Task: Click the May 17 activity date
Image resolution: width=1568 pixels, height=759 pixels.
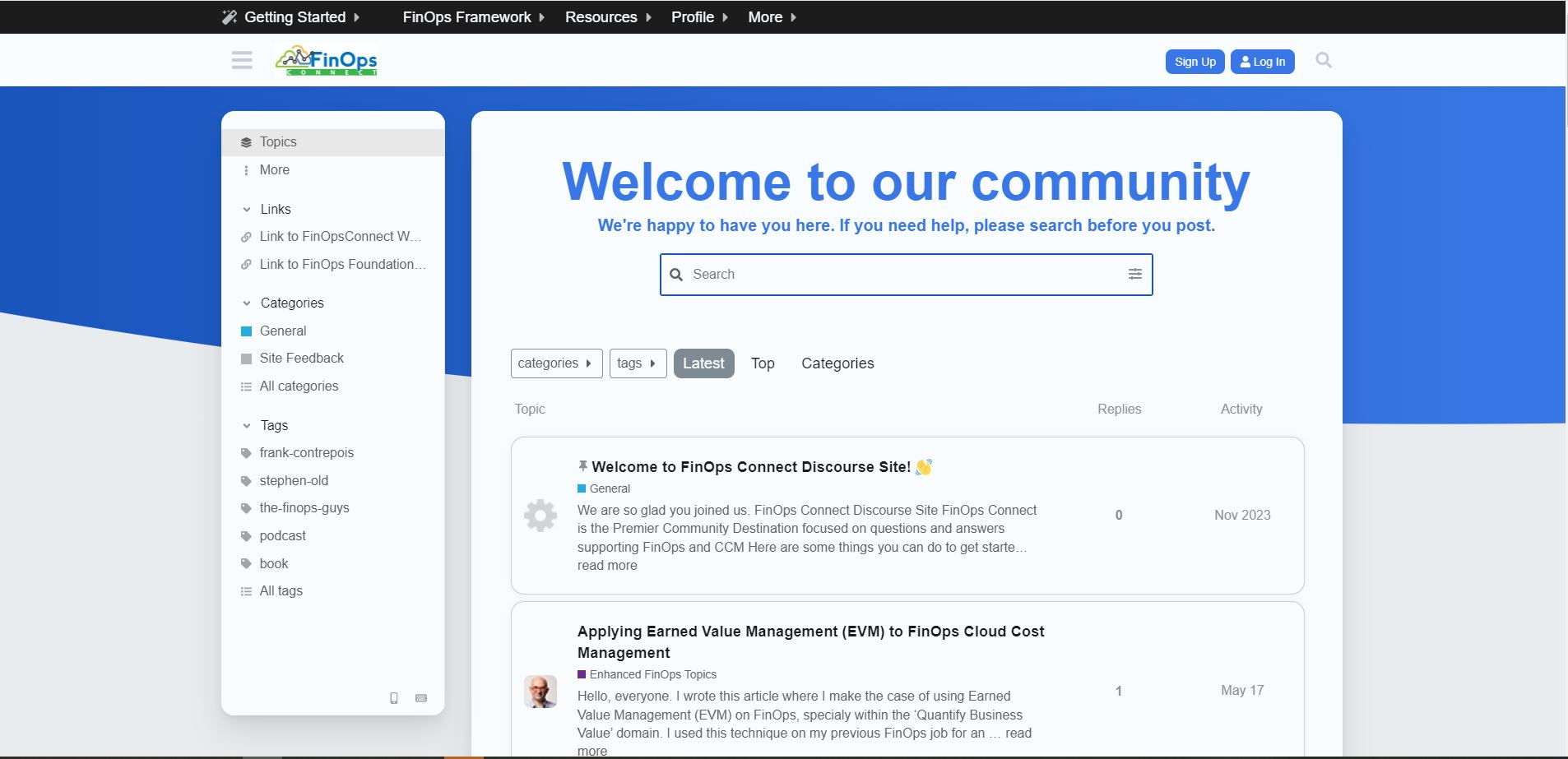Action: (1242, 691)
